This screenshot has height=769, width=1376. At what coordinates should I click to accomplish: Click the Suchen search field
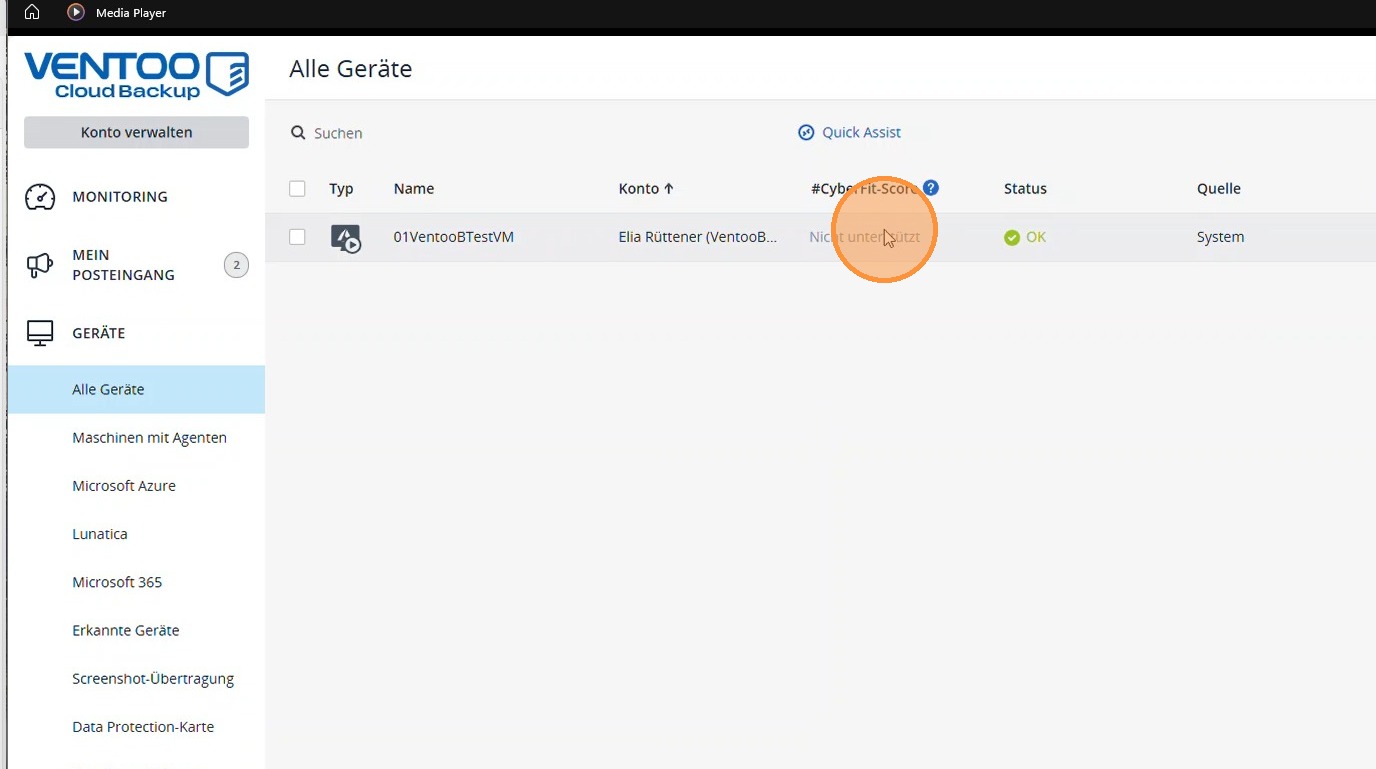338,133
